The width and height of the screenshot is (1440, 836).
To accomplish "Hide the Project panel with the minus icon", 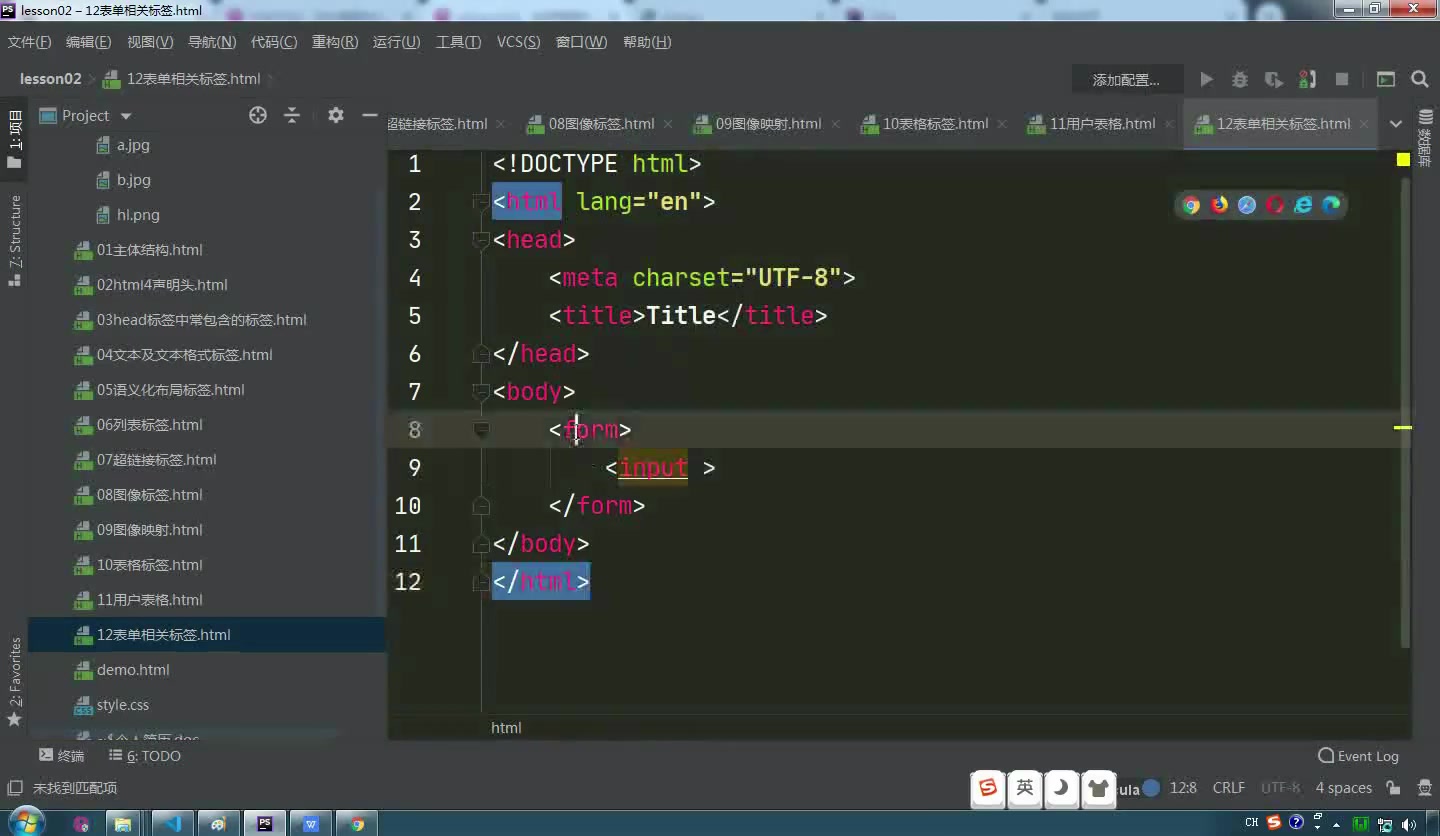I will (369, 115).
